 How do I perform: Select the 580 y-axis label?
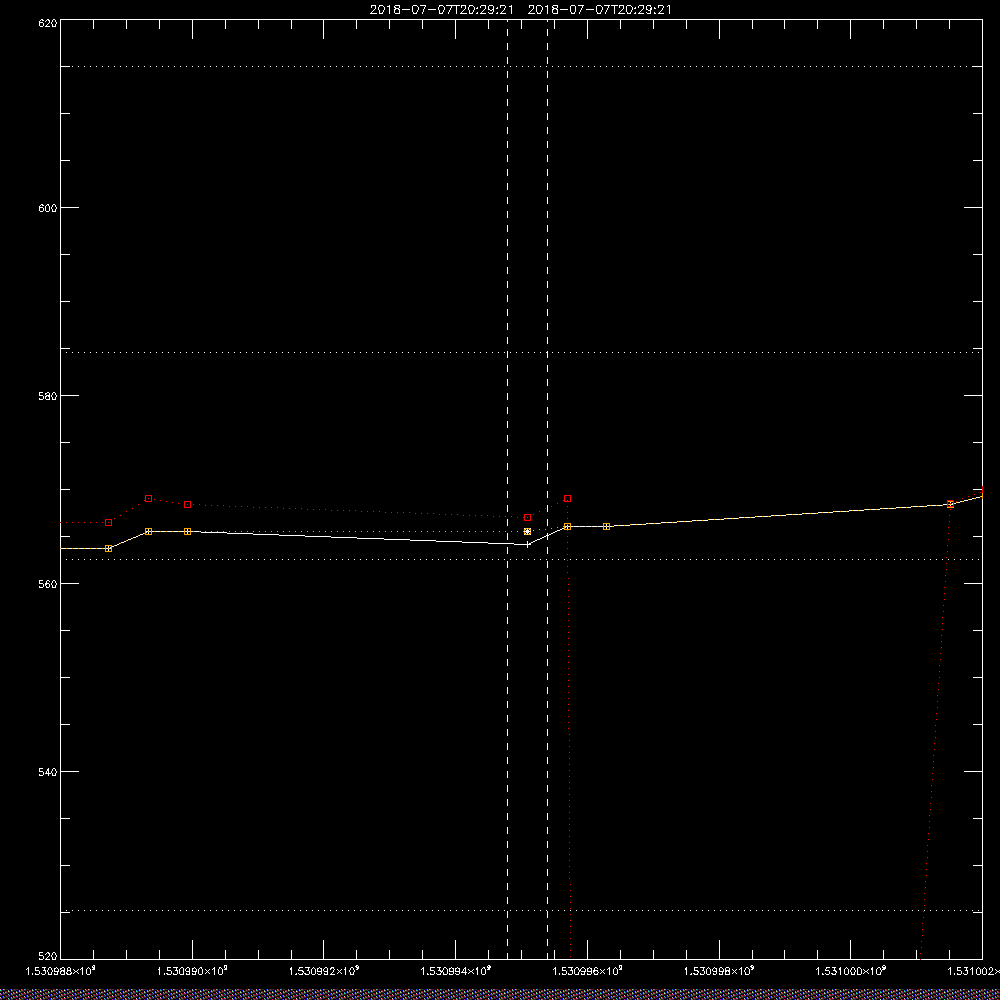48,395
